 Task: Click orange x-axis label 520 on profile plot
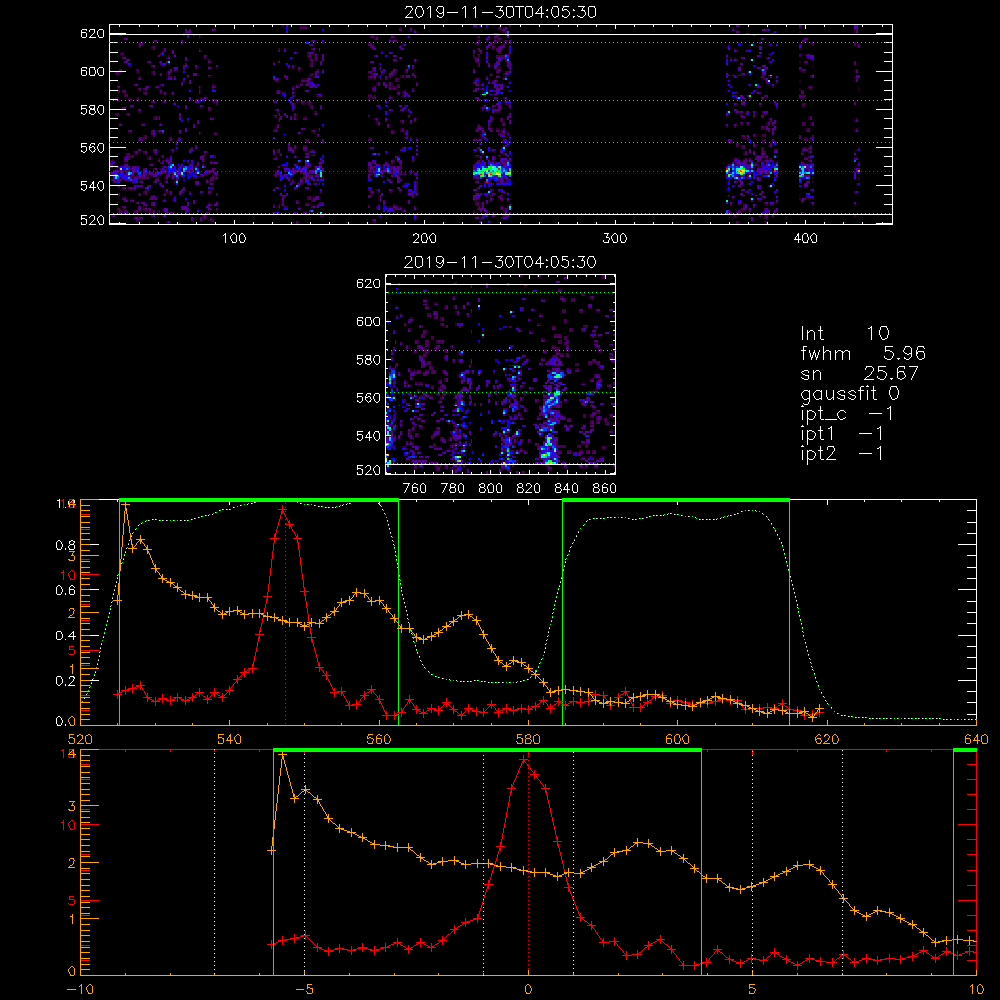80,740
